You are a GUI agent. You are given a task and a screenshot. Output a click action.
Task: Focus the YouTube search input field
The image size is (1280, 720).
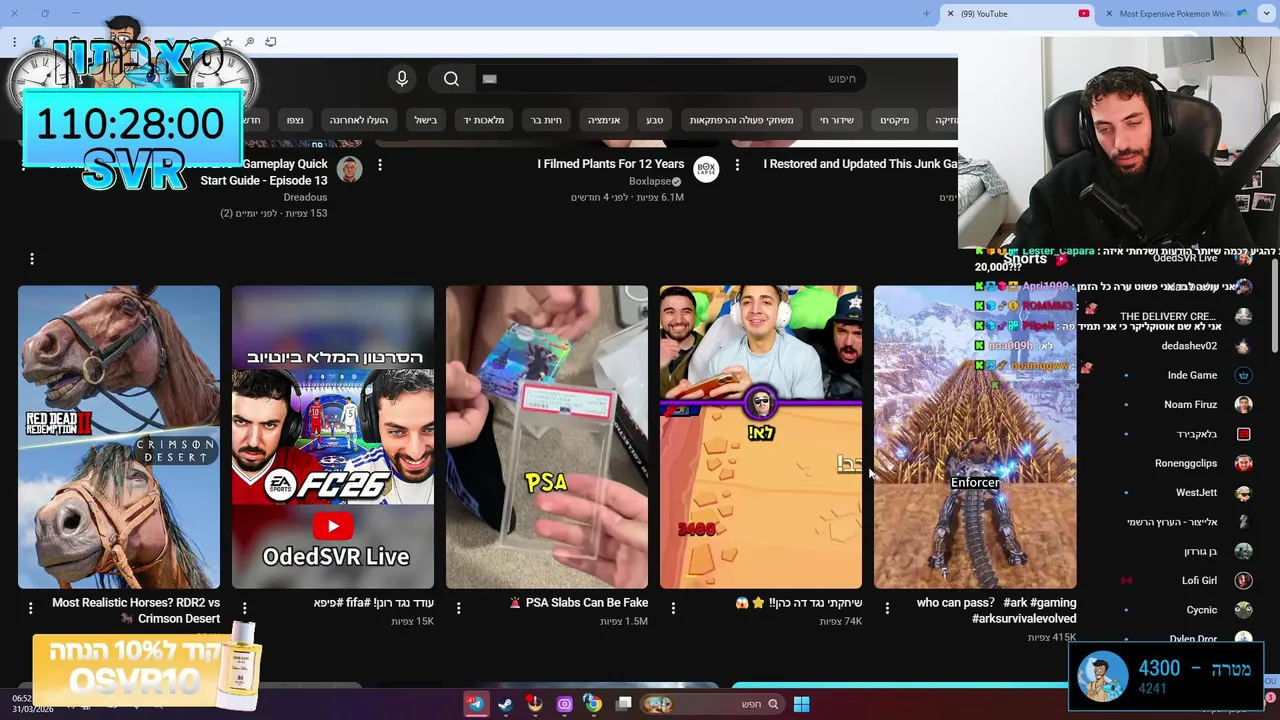670,79
